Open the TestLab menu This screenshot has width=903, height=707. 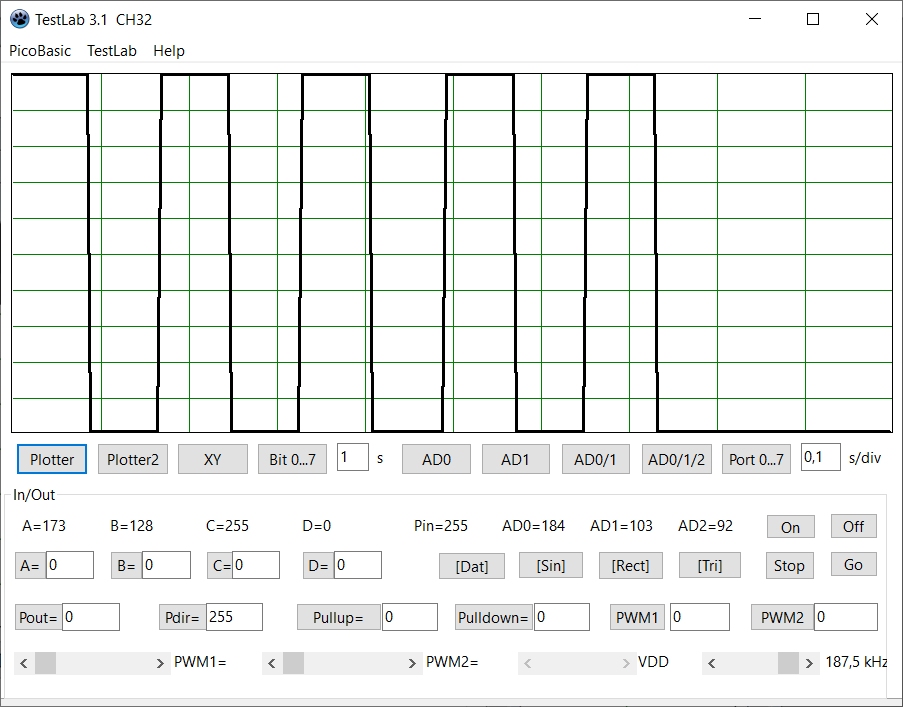tap(112, 50)
